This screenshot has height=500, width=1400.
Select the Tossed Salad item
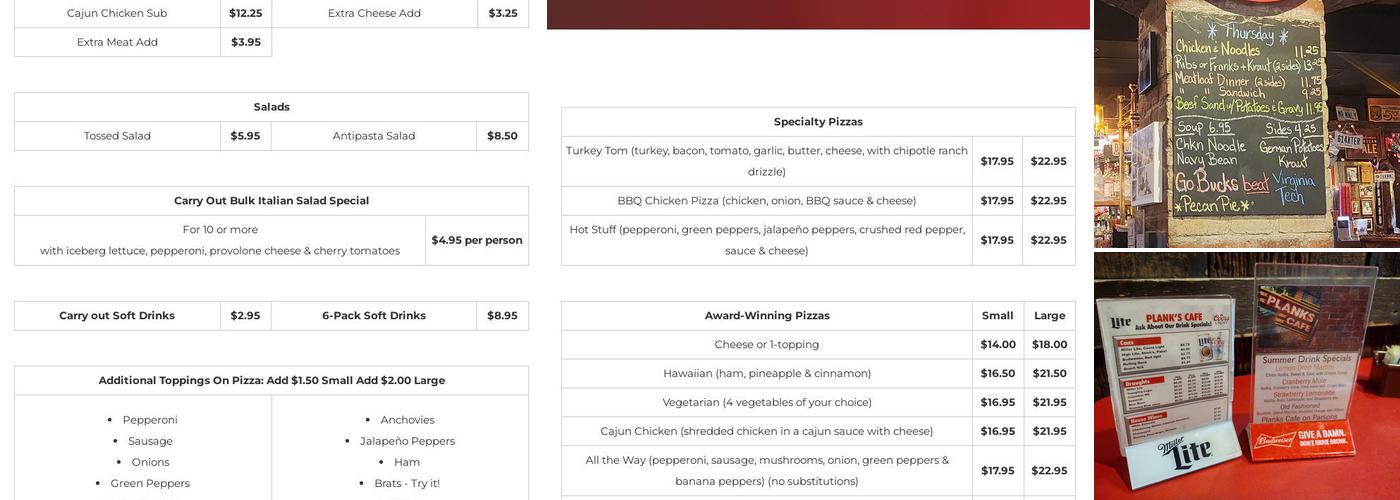click(117, 136)
